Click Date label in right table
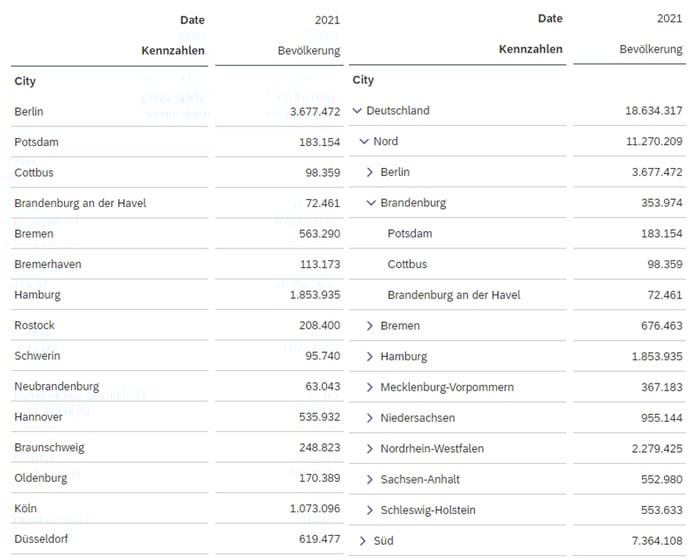 [x=550, y=18]
